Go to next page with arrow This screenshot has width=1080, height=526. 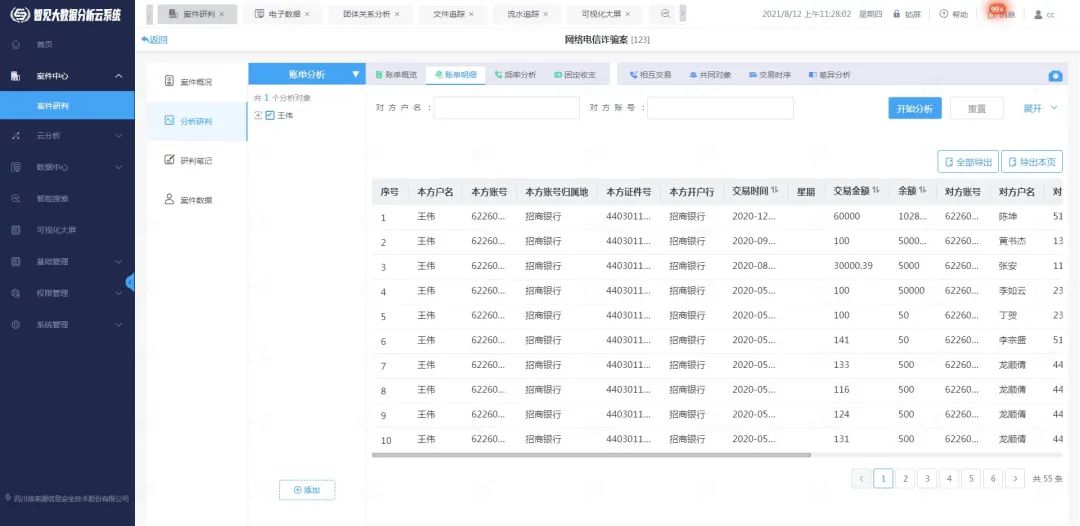point(1015,478)
